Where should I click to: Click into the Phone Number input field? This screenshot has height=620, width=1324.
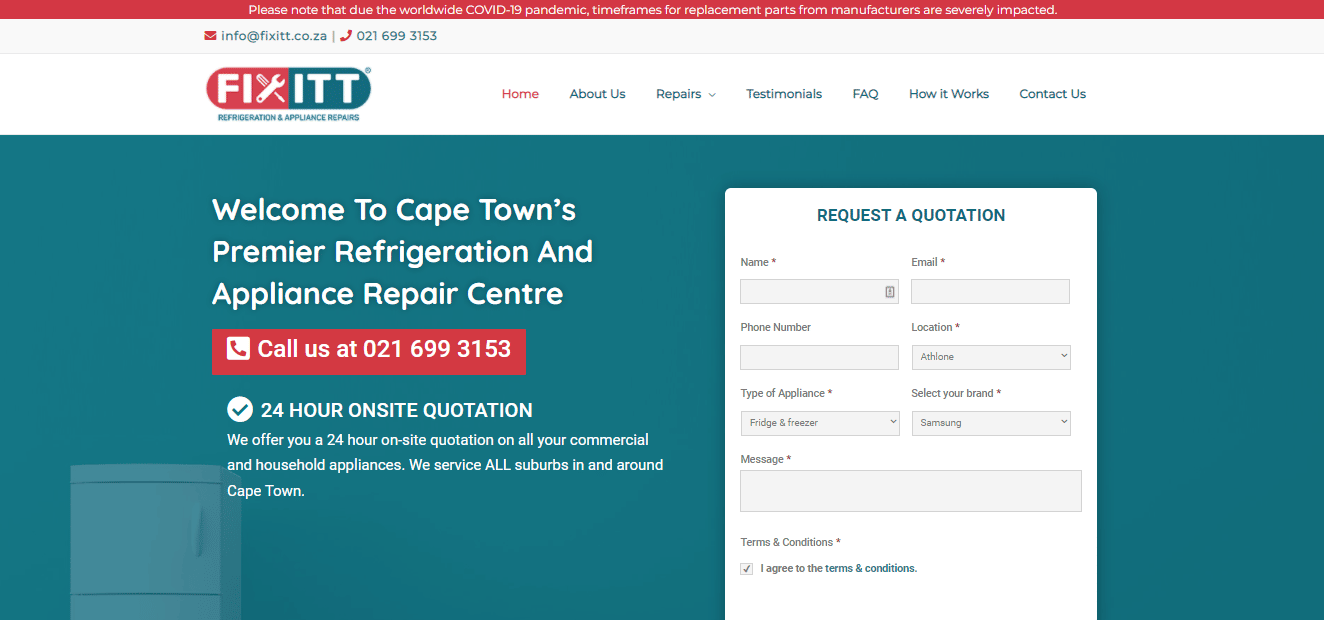tap(820, 358)
